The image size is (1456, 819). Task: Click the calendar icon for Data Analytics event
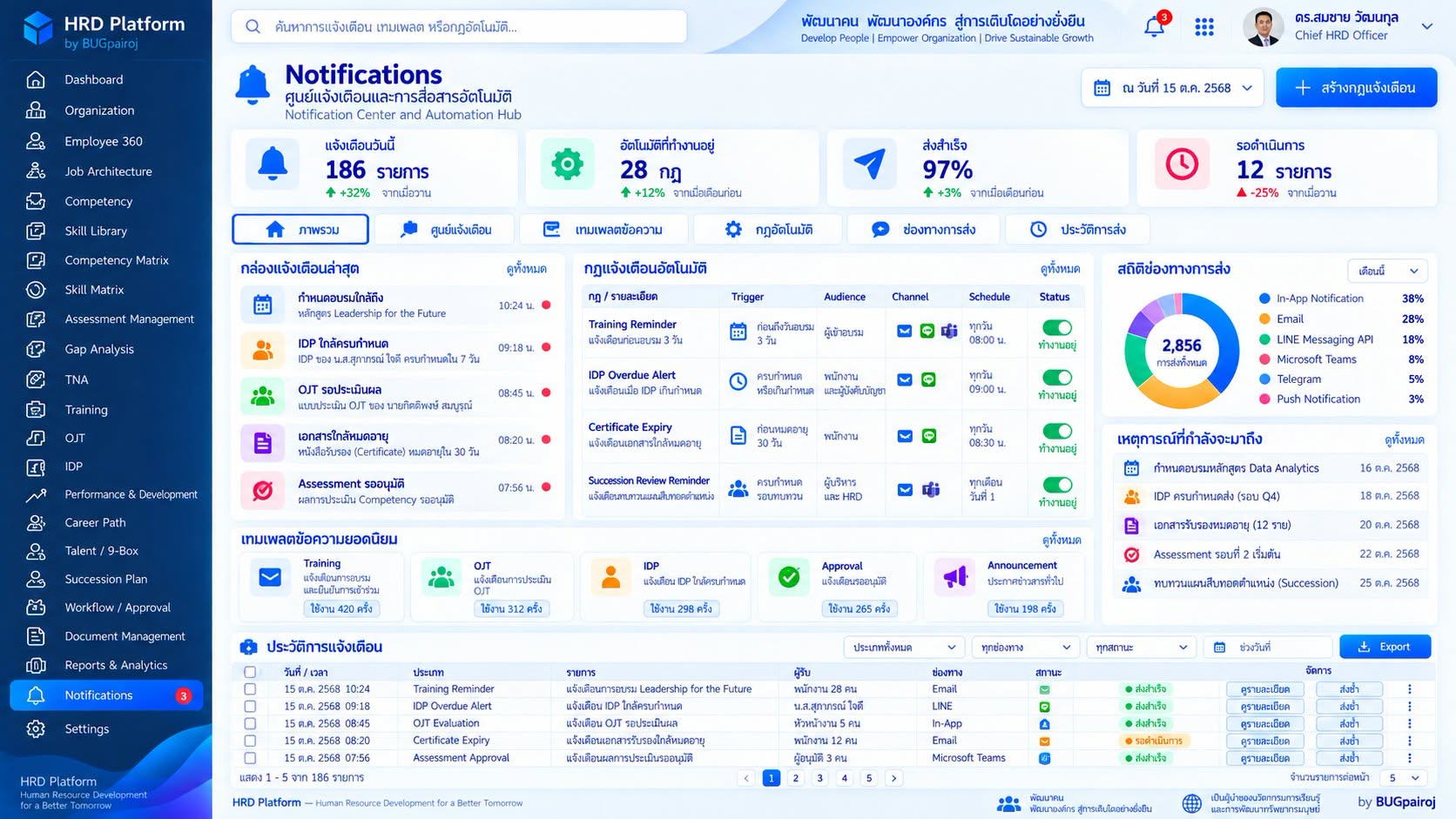point(1131,468)
